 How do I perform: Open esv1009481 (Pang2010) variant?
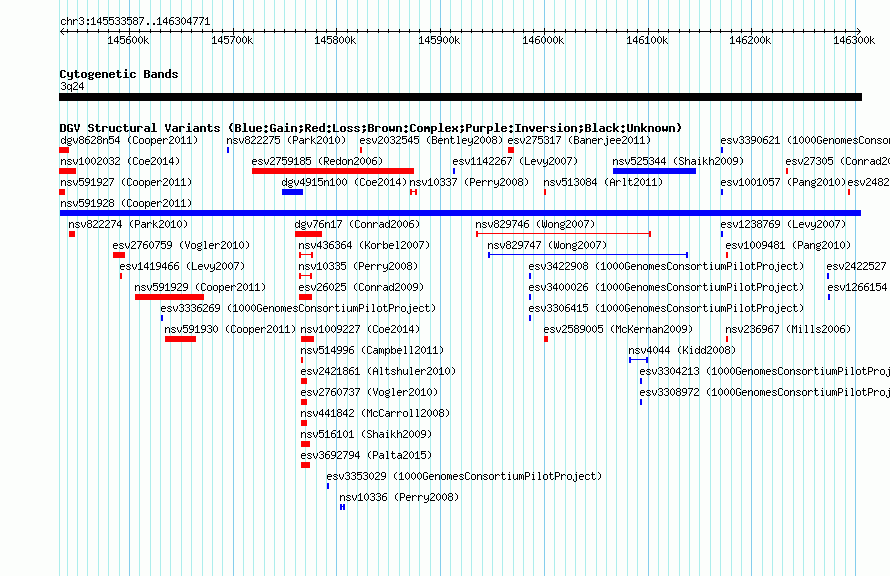[788, 245]
